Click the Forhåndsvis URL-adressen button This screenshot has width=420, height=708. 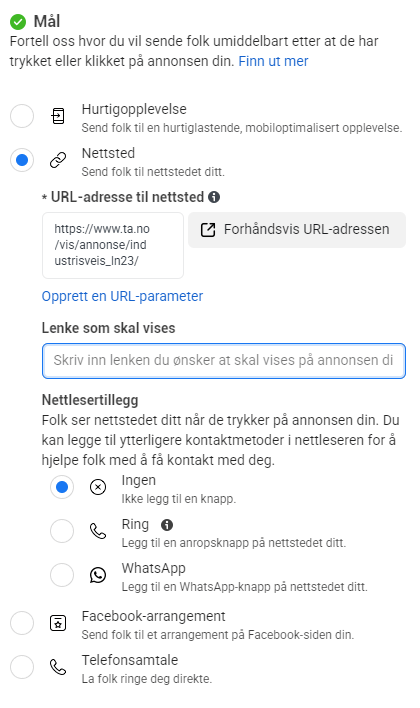pos(297,230)
